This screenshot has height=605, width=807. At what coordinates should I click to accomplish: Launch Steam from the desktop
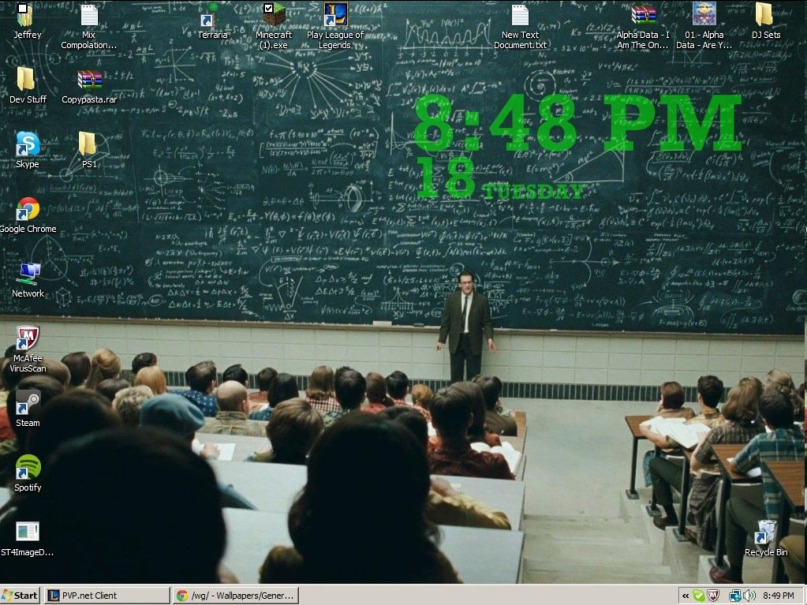28,408
